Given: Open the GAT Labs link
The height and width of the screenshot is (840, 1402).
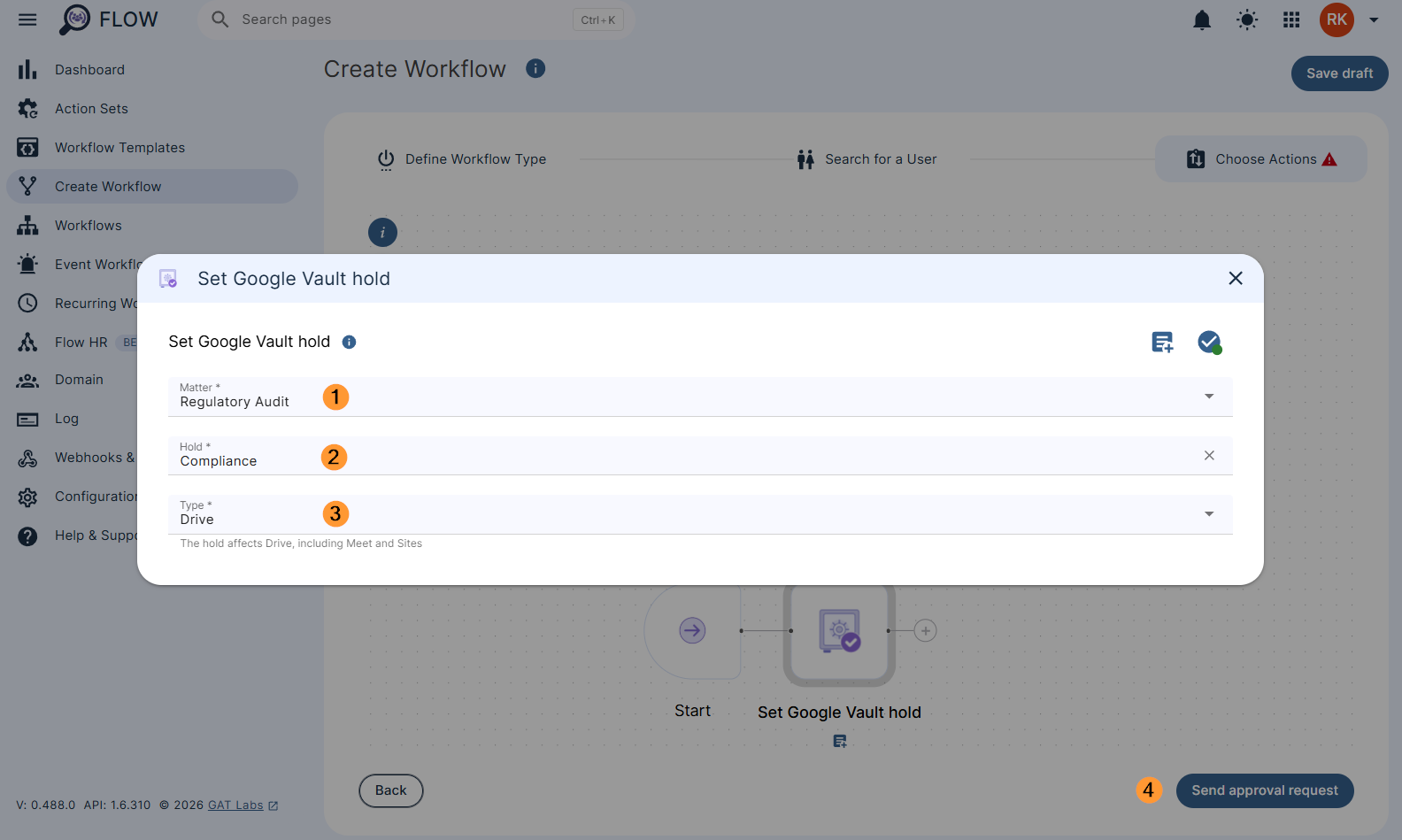Looking at the screenshot, I should (243, 805).
